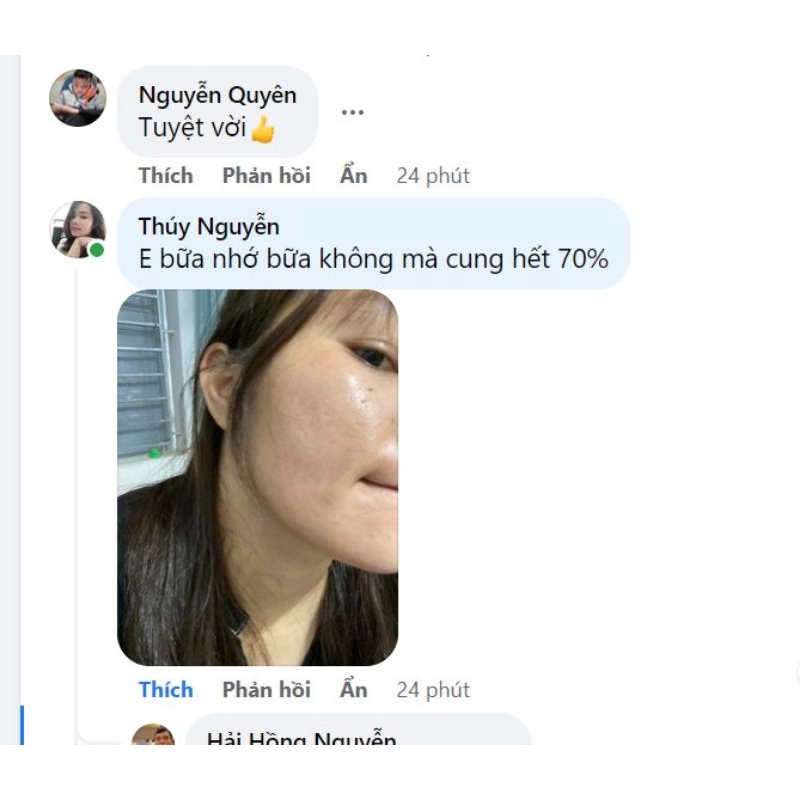Image resolution: width=800 pixels, height=800 pixels.
Task: Open 24 phút timestamp under the photo
Action: pos(433,690)
